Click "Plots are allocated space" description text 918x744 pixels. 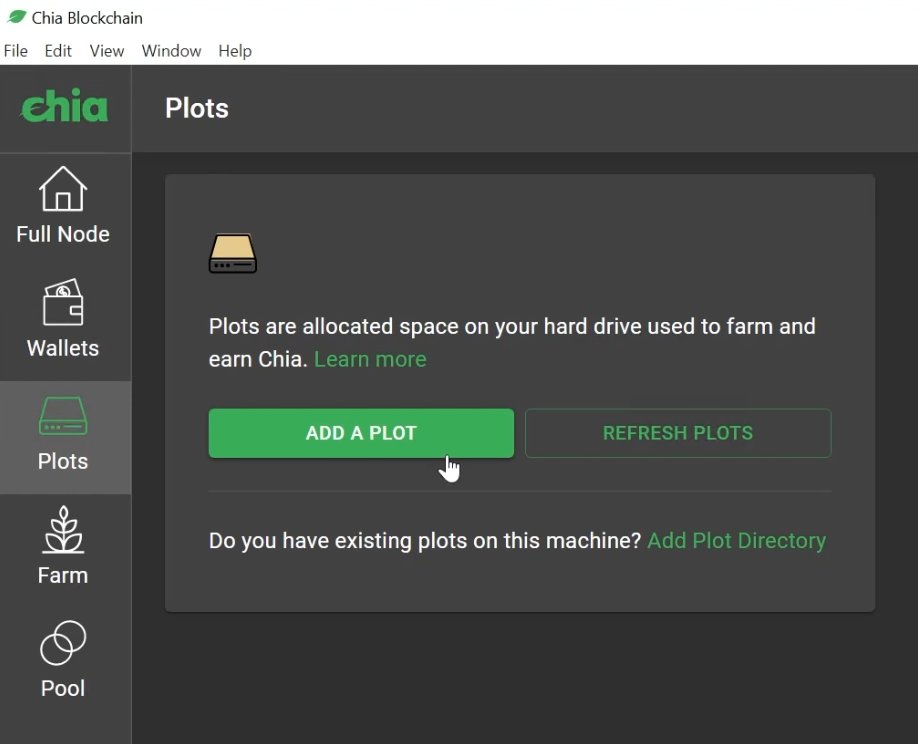point(512,342)
